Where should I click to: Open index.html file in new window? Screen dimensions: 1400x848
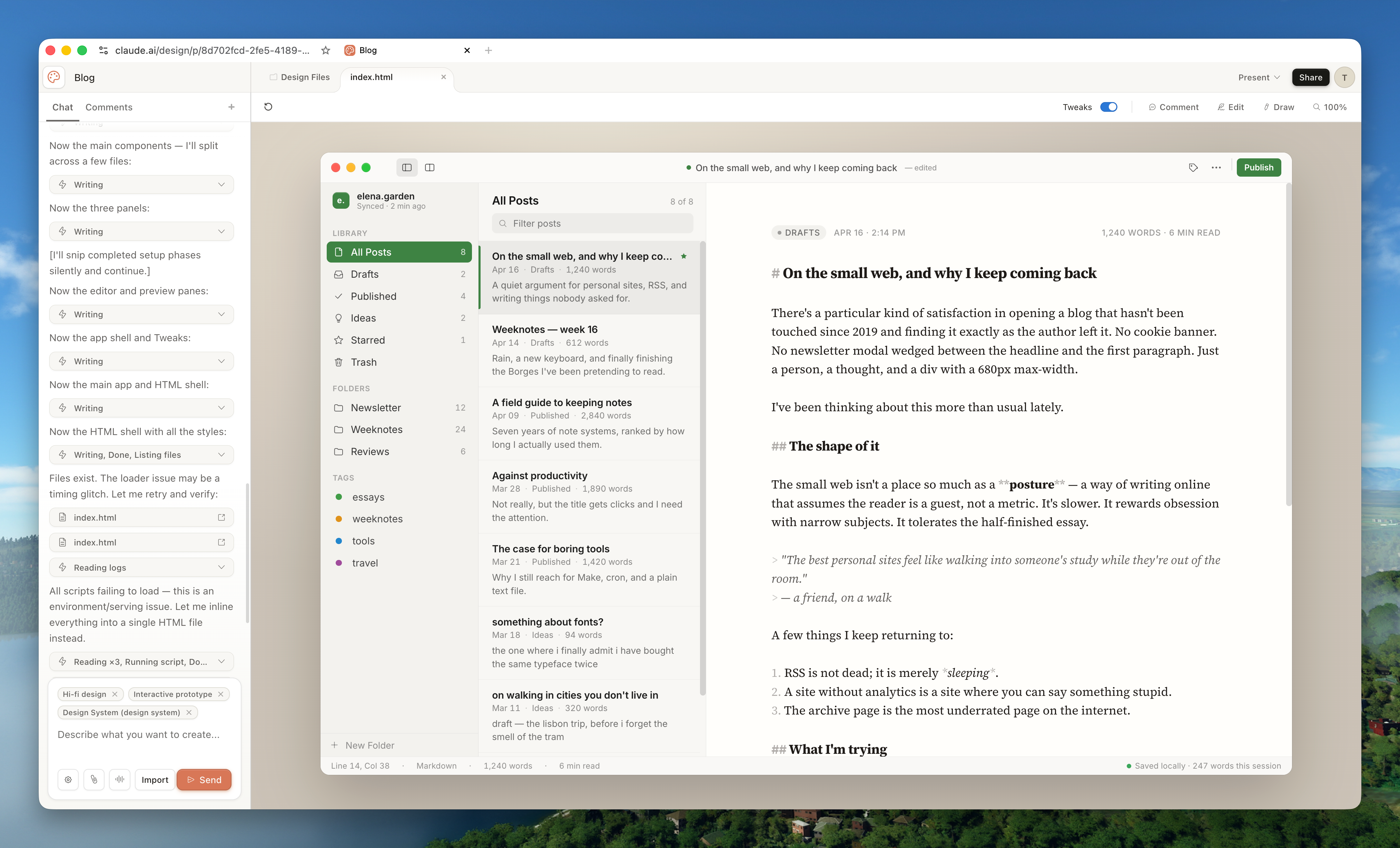(x=221, y=517)
